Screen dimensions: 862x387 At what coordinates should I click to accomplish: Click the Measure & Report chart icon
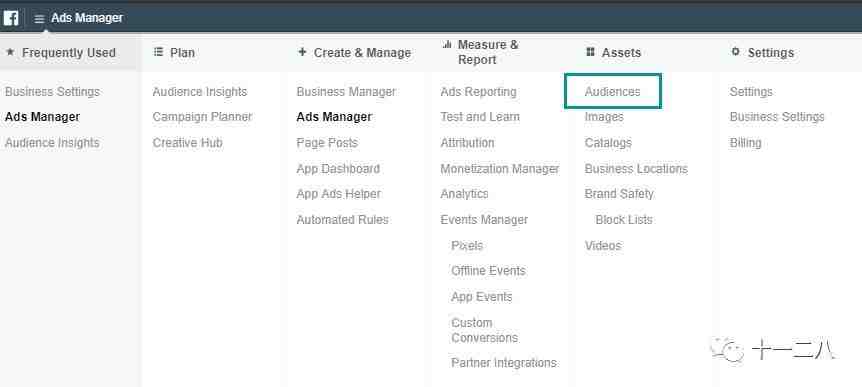click(x=447, y=45)
